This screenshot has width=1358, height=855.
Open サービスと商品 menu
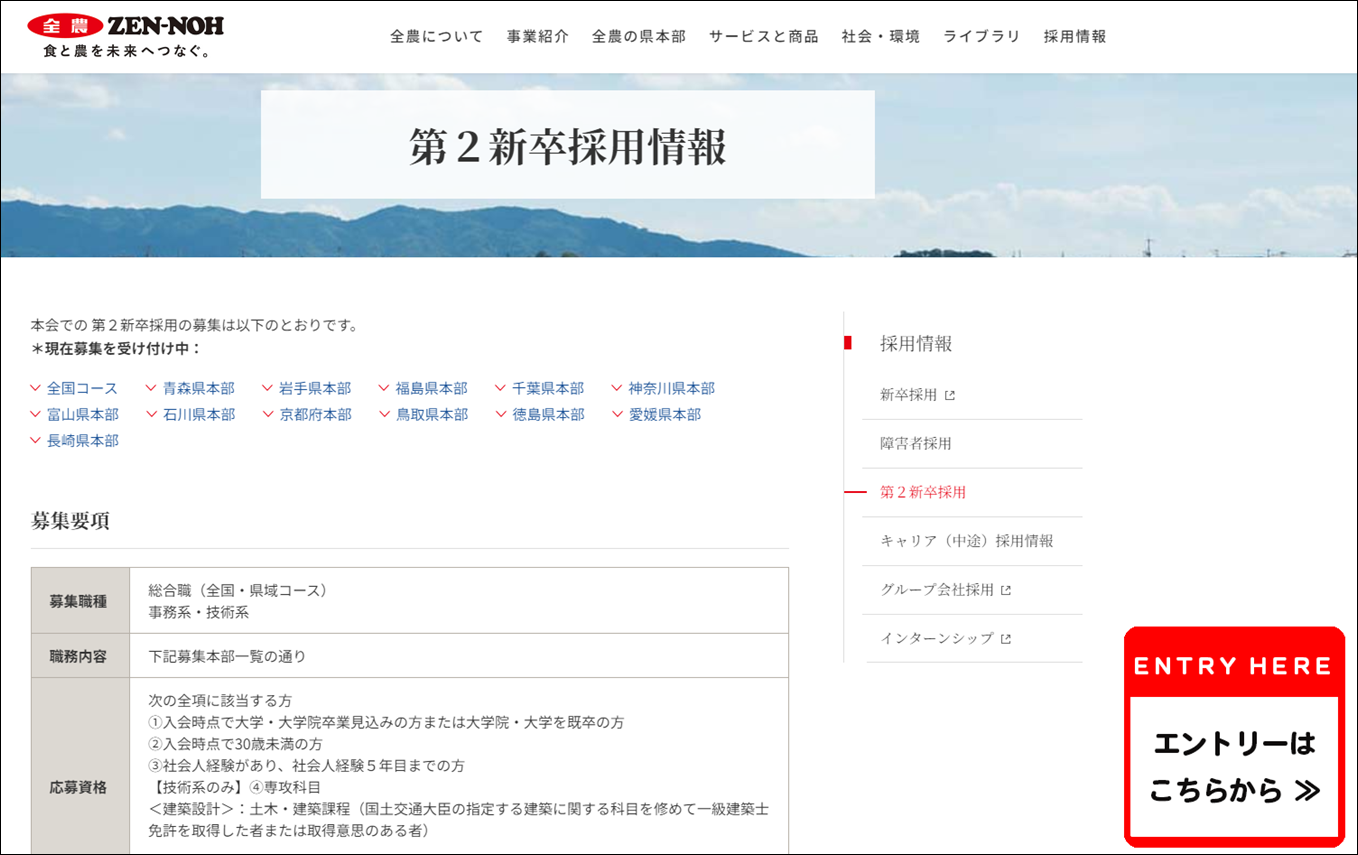pos(764,36)
